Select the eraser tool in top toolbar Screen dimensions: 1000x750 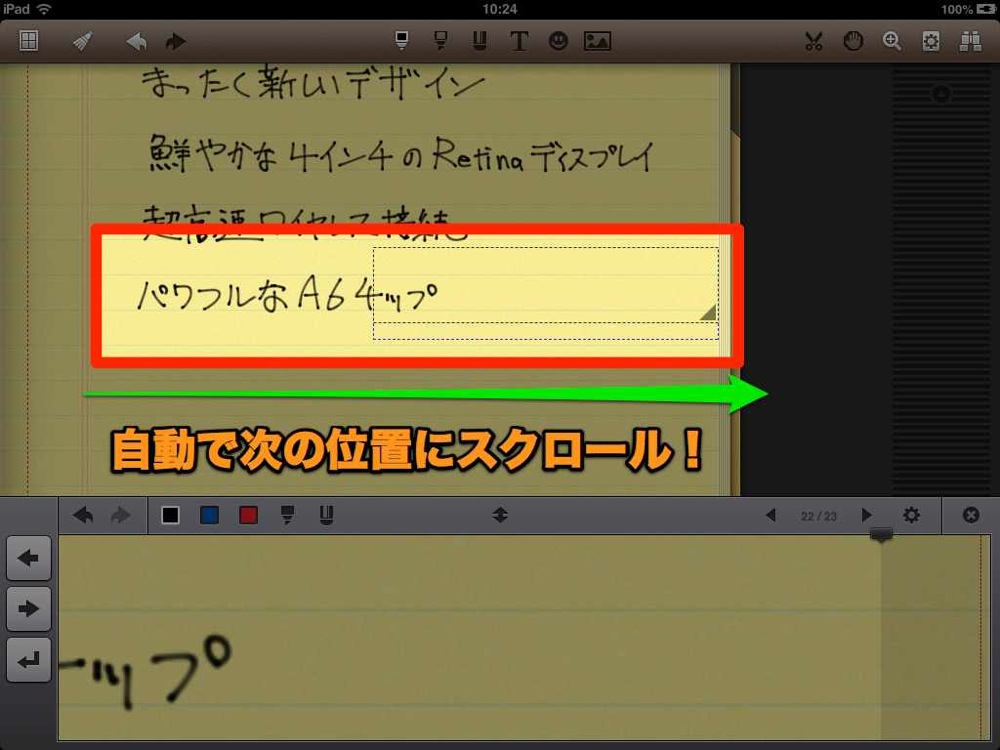click(x=480, y=41)
